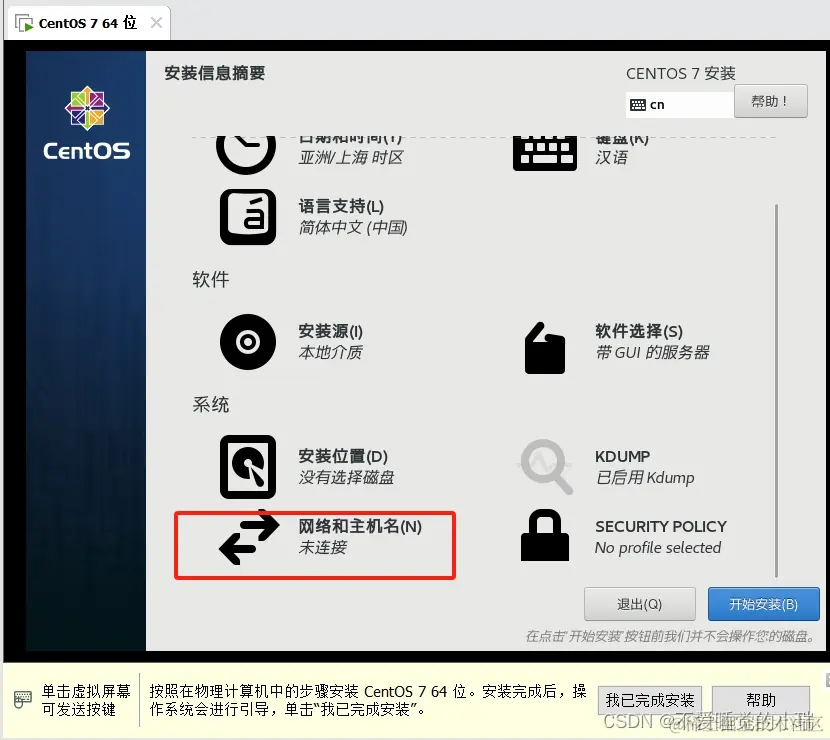Click VM tab icon for CentOS 7
This screenshot has height=740, width=830.
(x=24, y=23)
